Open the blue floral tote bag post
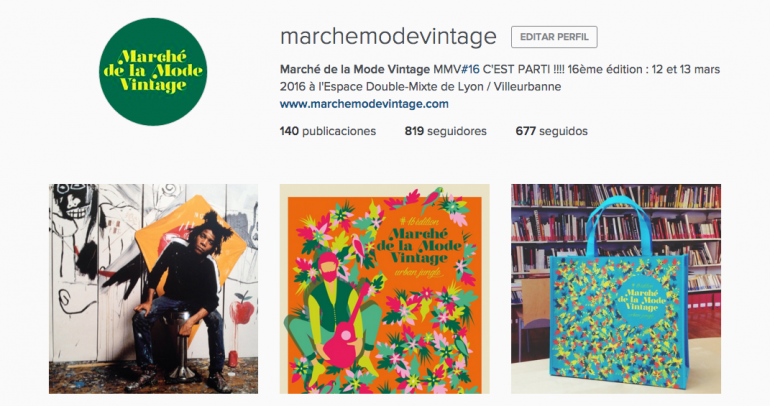Screen dimensions: 770x406 (616, 289)
